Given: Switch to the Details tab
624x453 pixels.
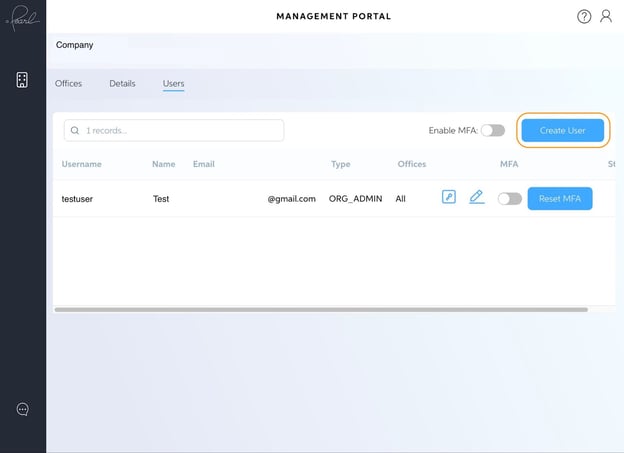Looking at the screenshot, I should (122, 83).
